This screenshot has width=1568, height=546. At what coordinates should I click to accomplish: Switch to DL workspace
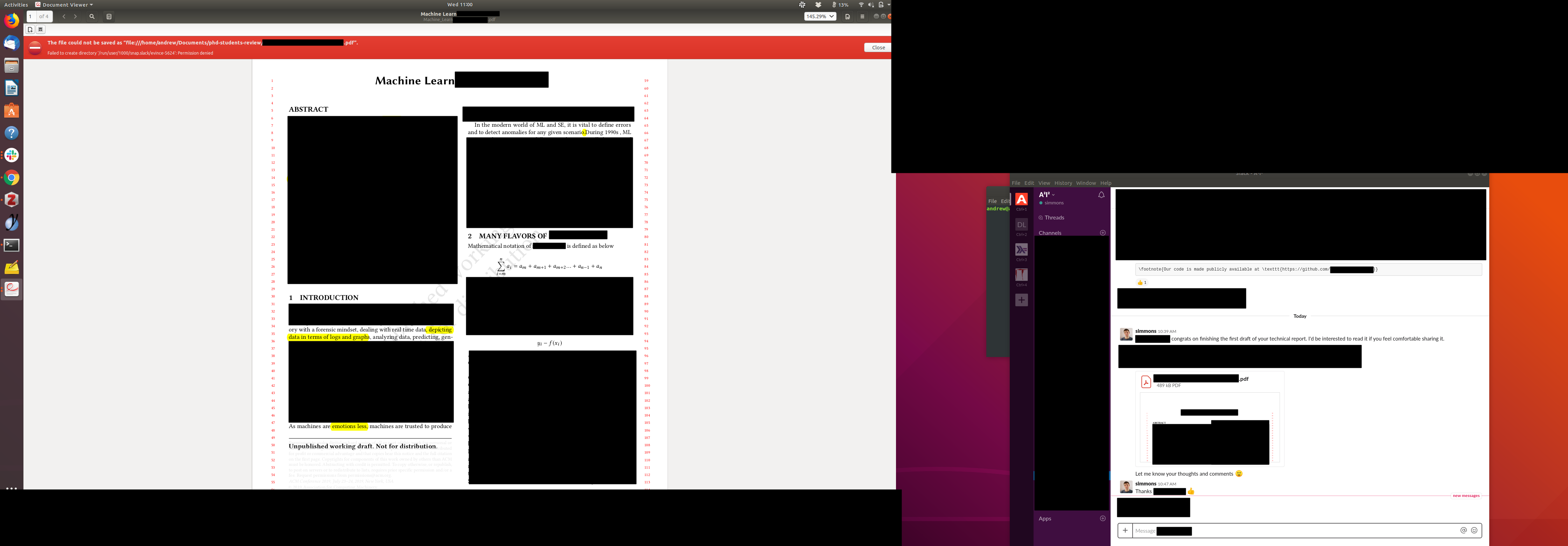[1021, 225]
